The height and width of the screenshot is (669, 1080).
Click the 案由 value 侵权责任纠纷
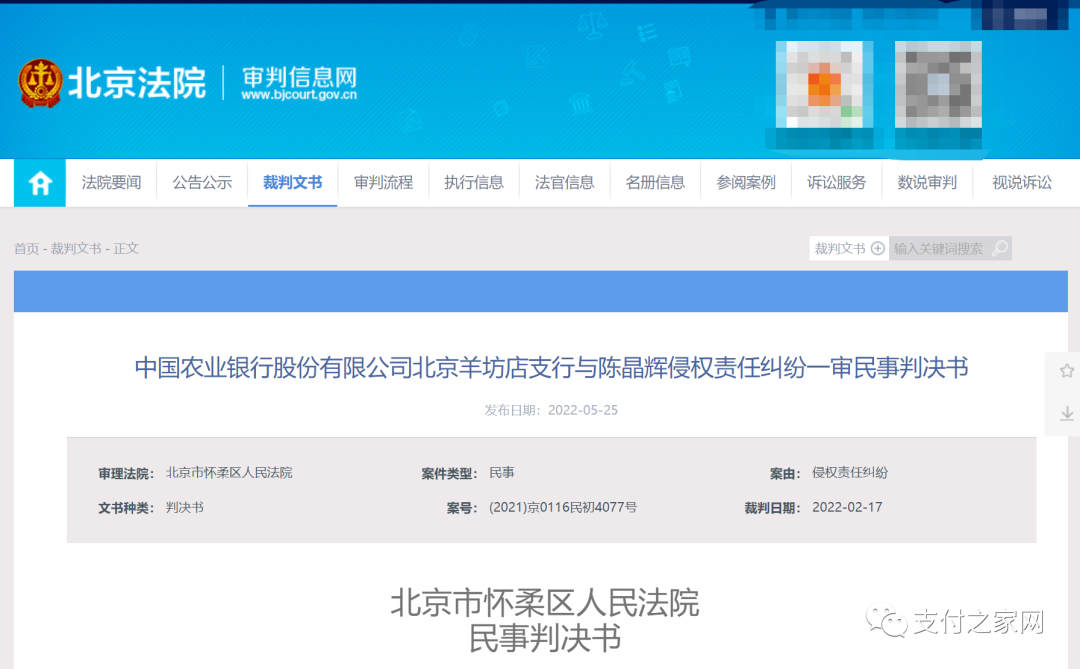[x=850, y=473]
